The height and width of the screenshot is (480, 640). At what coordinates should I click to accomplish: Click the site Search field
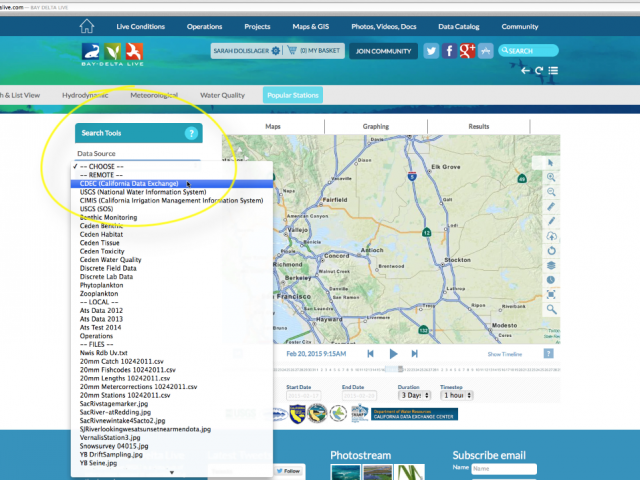(528, 51)
